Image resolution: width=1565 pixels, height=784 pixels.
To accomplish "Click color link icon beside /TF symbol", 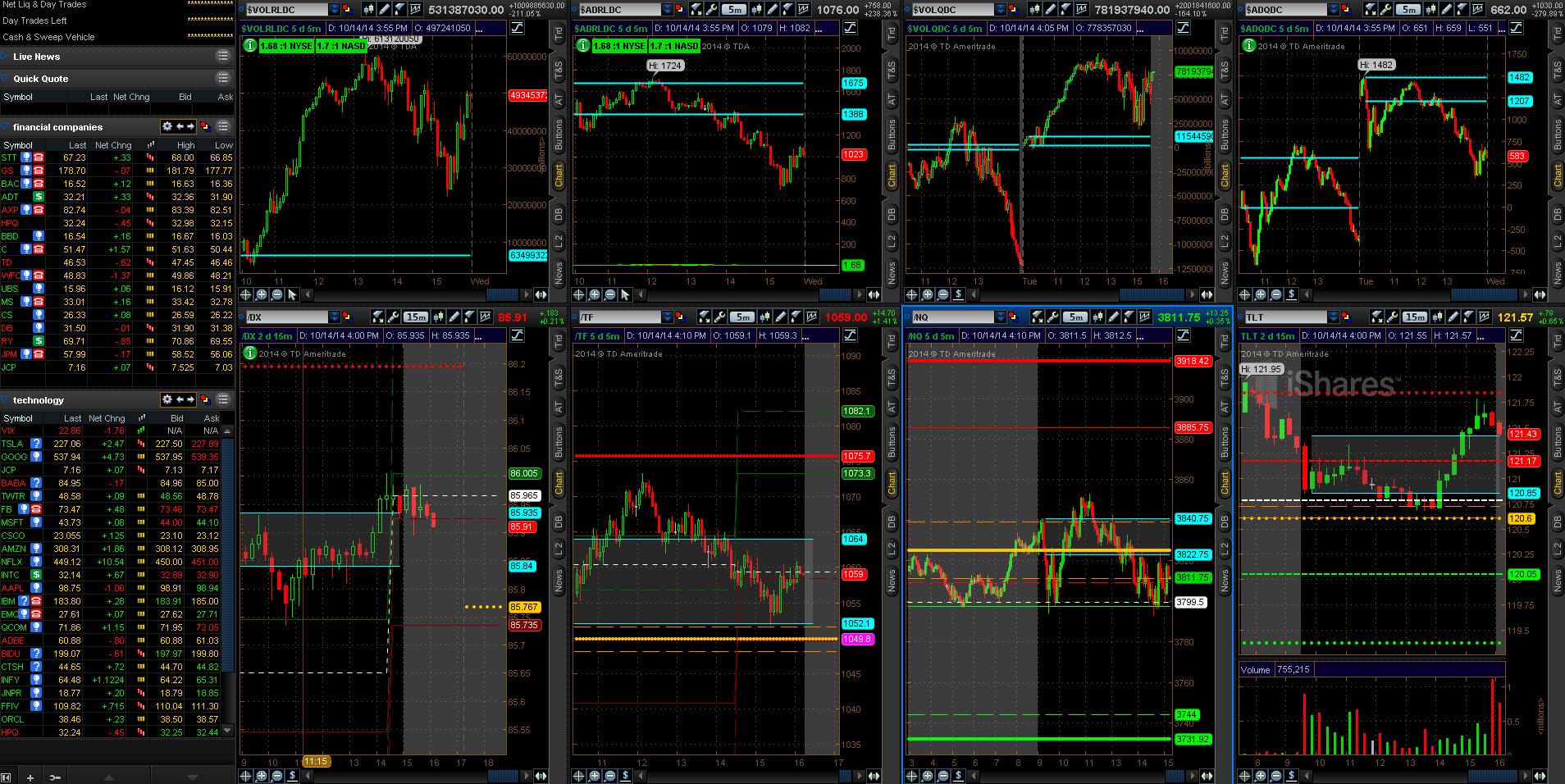I will pyautogui.click(x=681, y=317).
